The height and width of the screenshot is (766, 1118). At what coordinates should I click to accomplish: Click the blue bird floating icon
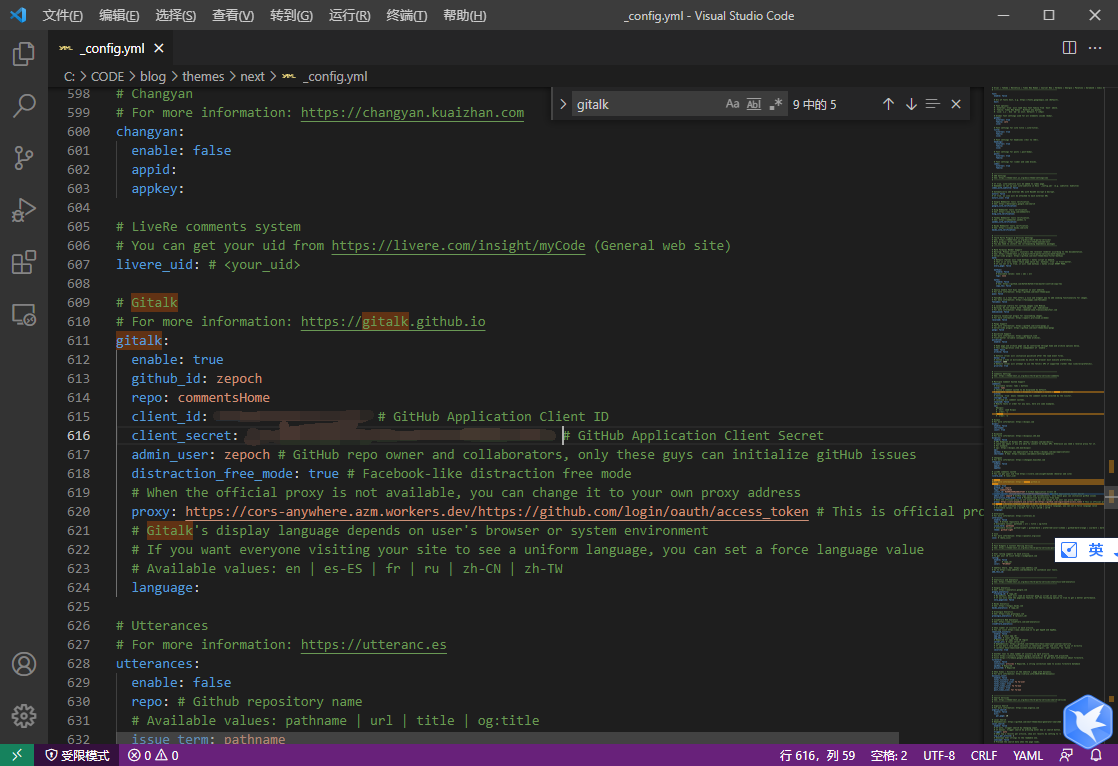point(1087,722)
